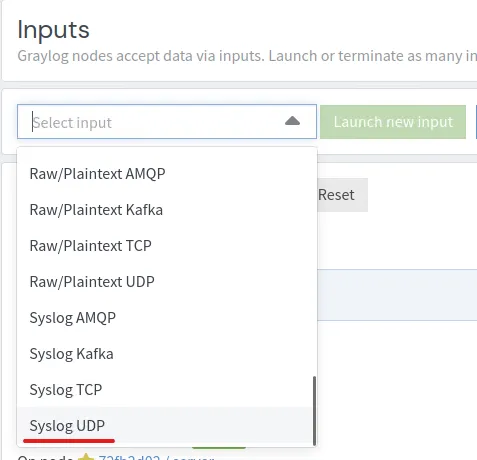Screen dimensions: 477x460
Task: Choose Raw/Plaintext Kafka input type
Action: (166, 210)
